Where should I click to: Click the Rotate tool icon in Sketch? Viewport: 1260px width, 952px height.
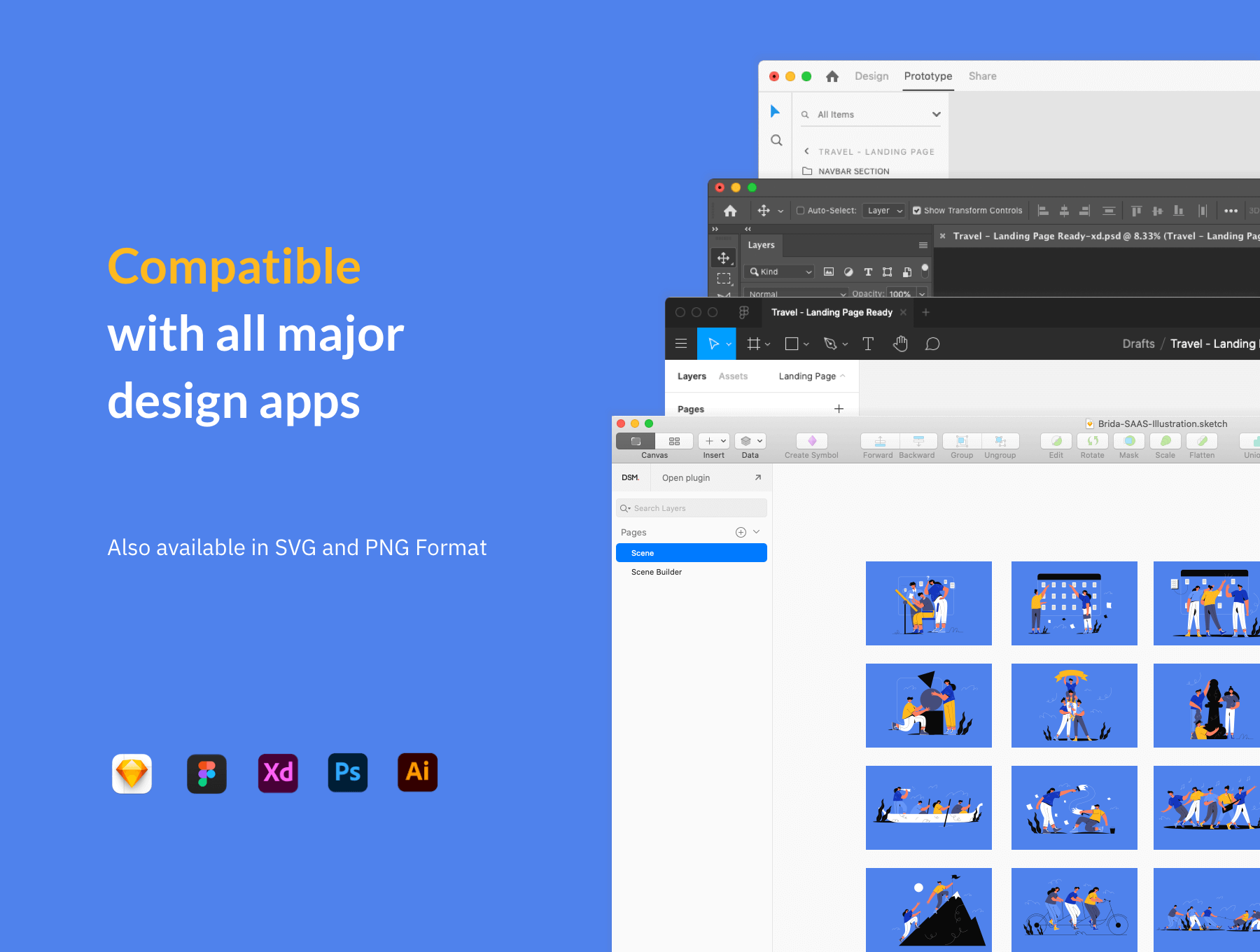point(1093,441)
